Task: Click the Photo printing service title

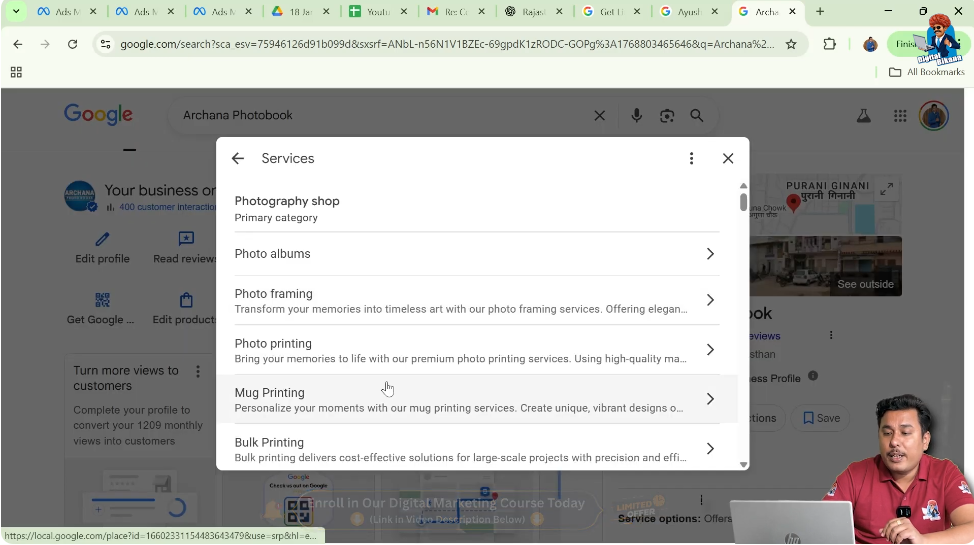Action: [x=273, y=343]
